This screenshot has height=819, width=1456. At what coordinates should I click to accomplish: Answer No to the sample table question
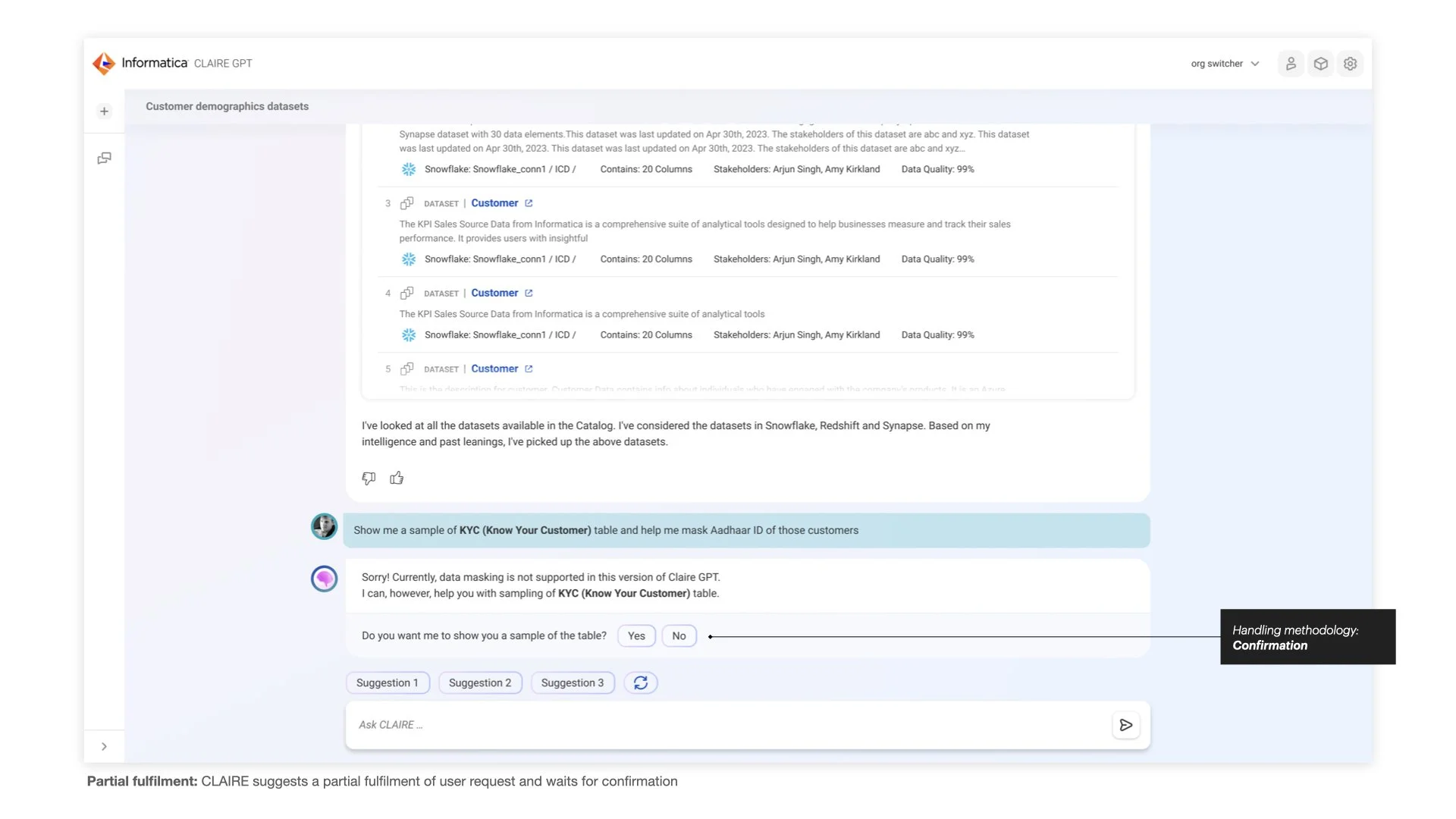679,635
